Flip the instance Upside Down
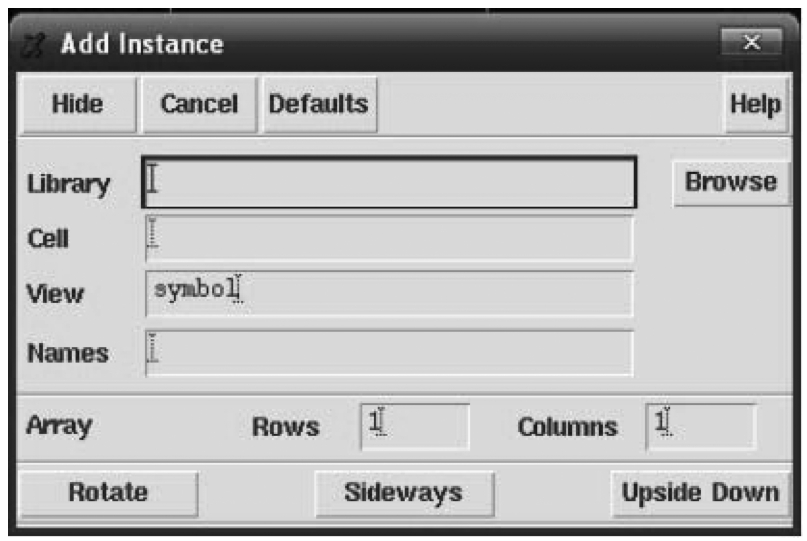Image resolution: width=807 pixels, height=541 pixels. click(x=700, y=493)
